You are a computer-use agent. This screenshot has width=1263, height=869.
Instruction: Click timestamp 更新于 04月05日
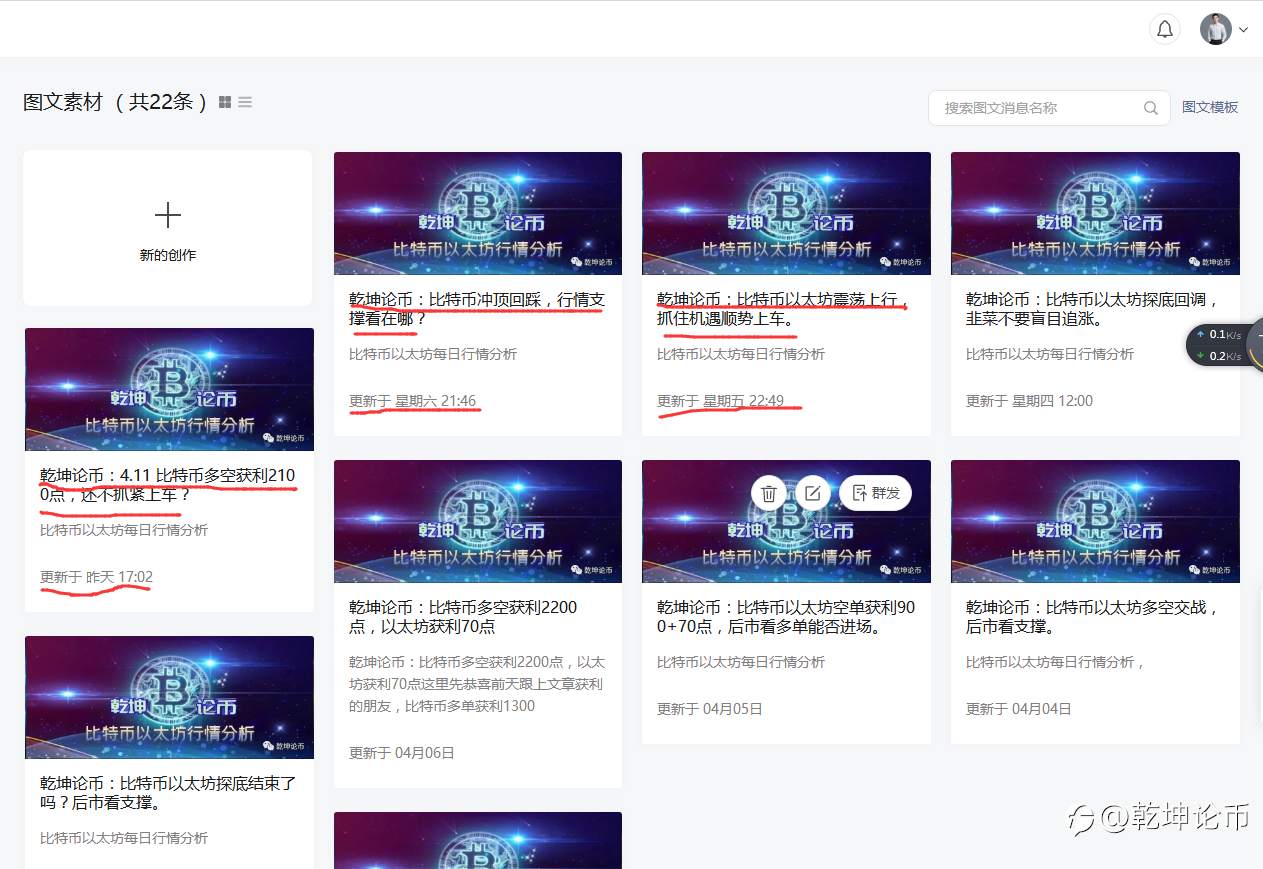pos(710,709)
